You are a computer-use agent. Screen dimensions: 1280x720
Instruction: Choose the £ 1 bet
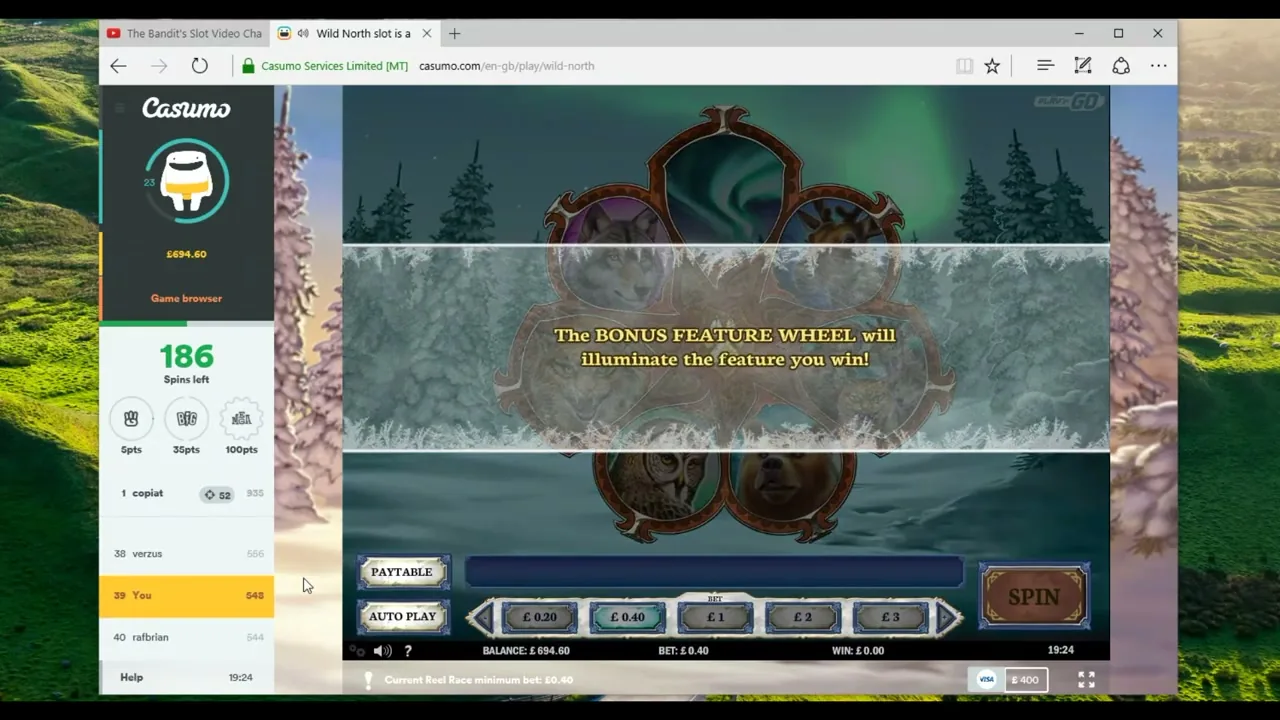(x=715, y=617)
